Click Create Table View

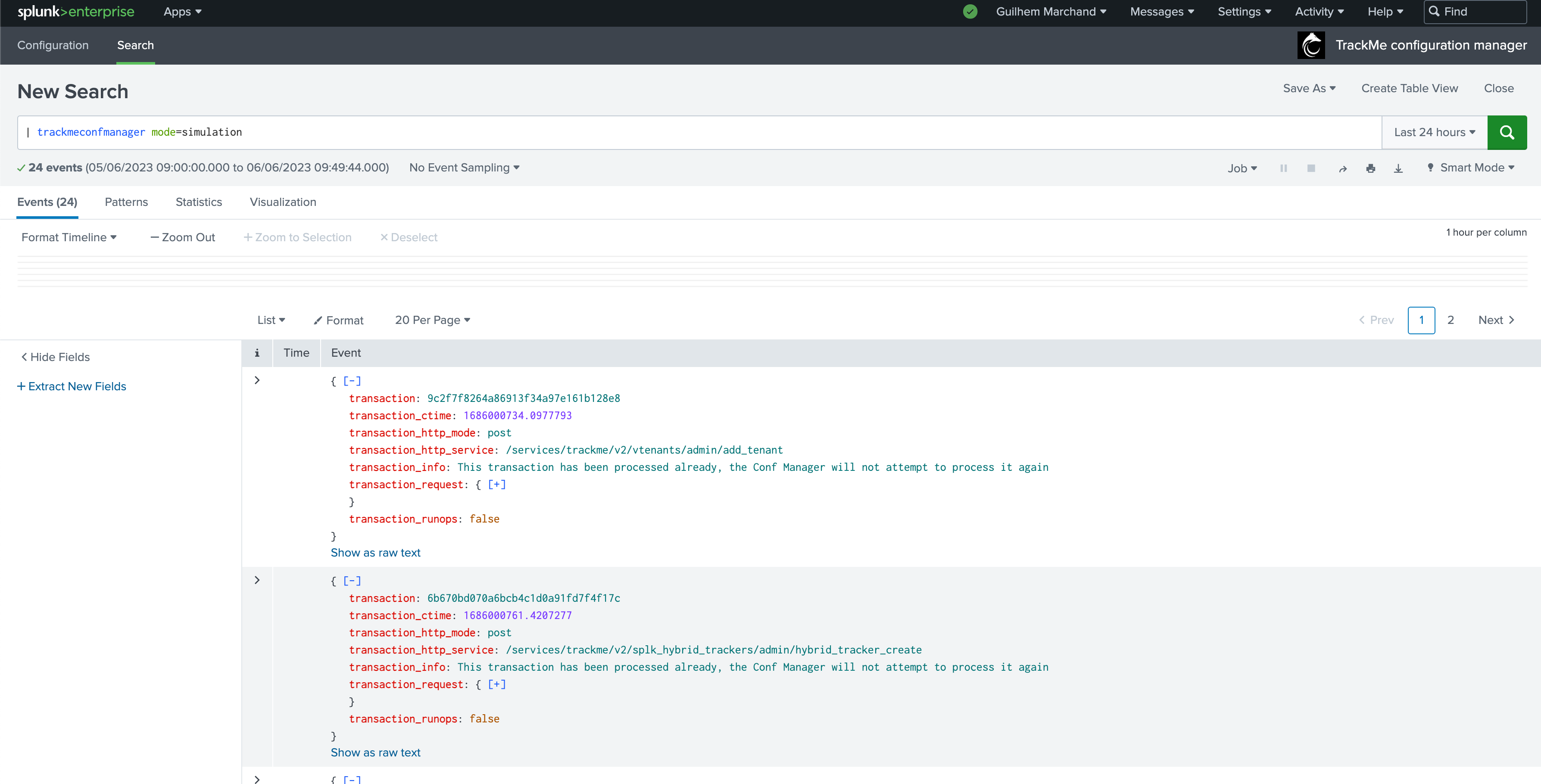coord(1410,88)
